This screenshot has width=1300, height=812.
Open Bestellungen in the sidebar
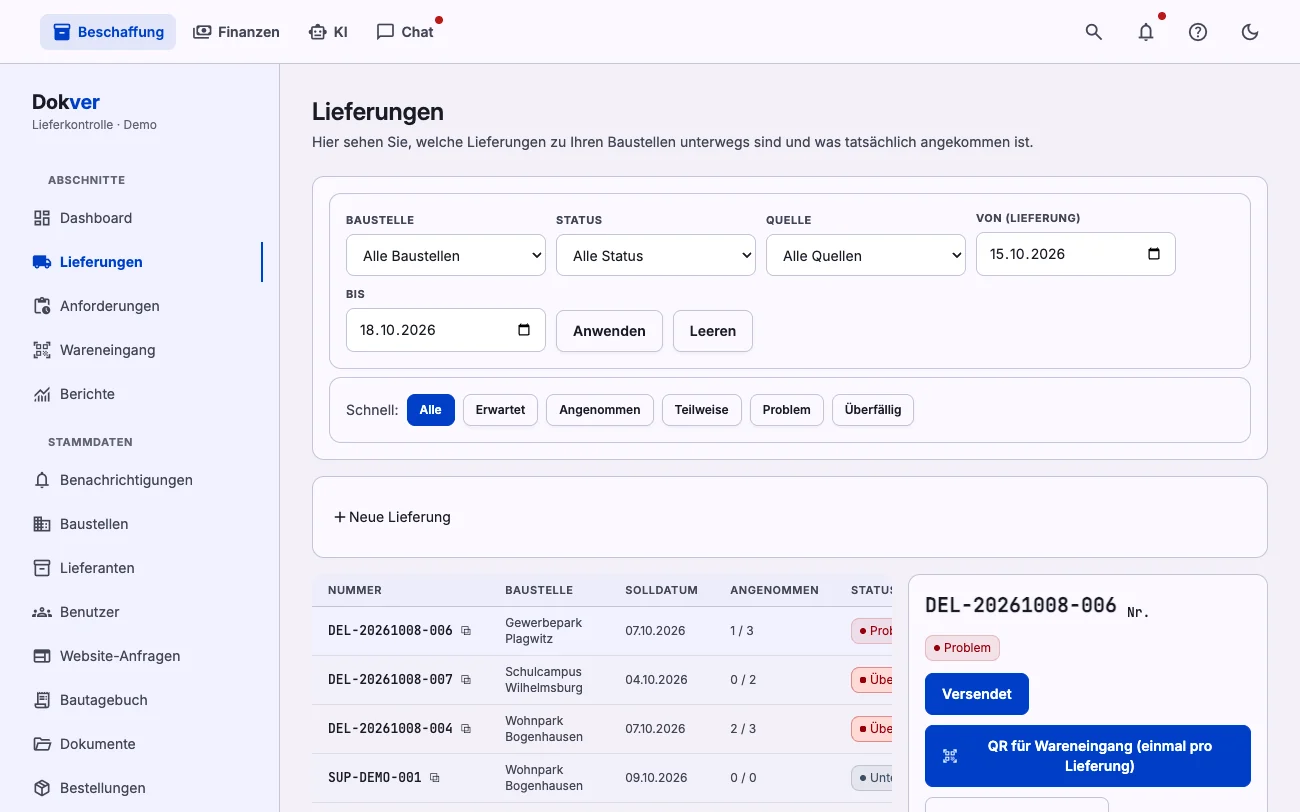[x=140, y=788]
